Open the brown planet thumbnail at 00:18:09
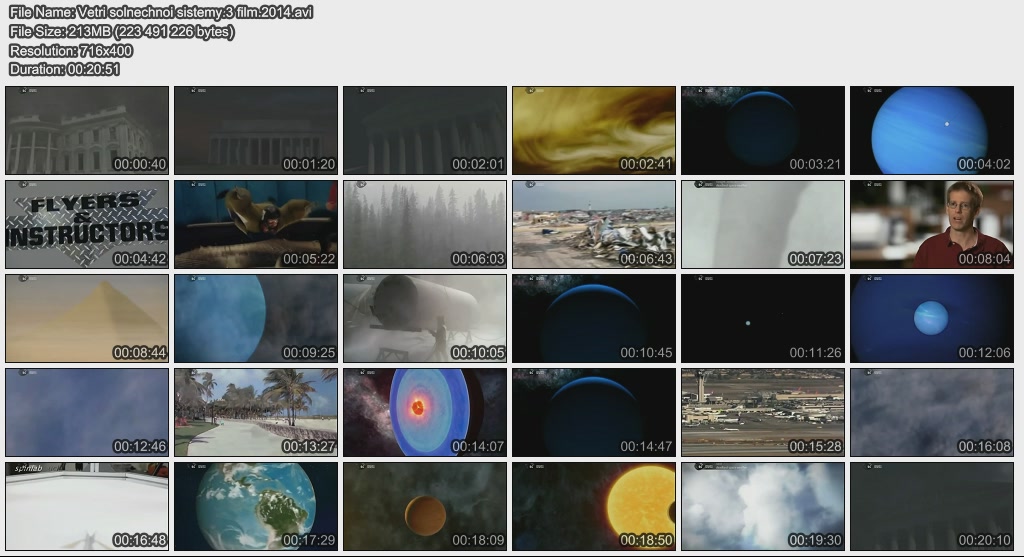 425,506
